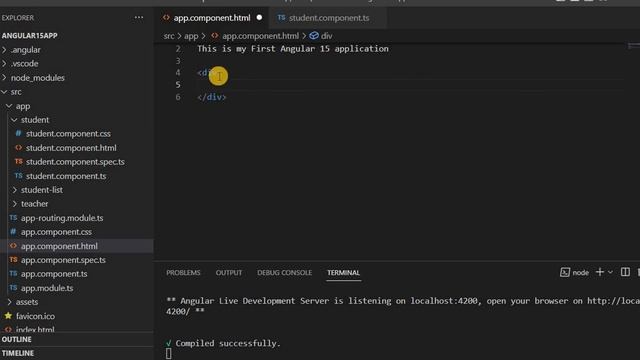The height and width of the screenshot is (360, 640).
Task: Click CSS icon of app.component.css
Action: (13, 231)
